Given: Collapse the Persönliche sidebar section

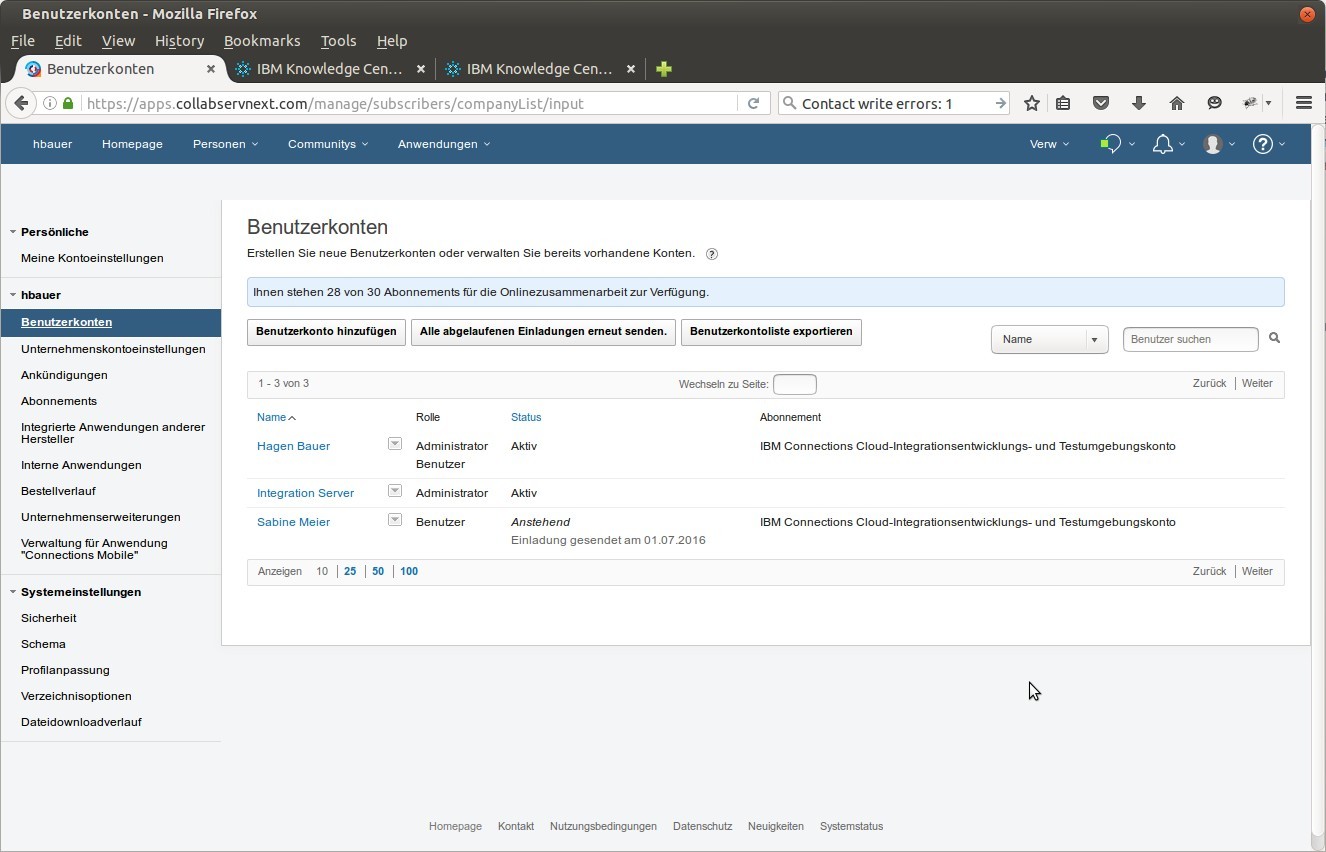Looking at the screenshot, I should pyautogui.click(x=13, y=232).
